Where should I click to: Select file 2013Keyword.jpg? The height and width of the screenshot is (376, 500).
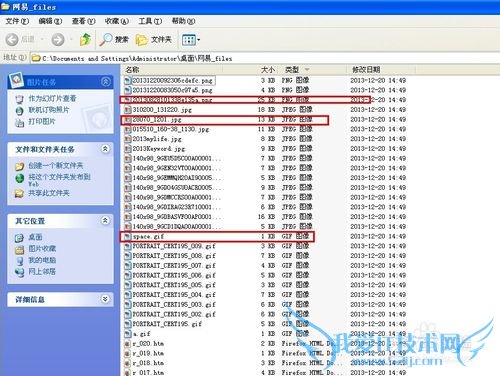pyautogui.click(x=159, y=148)
